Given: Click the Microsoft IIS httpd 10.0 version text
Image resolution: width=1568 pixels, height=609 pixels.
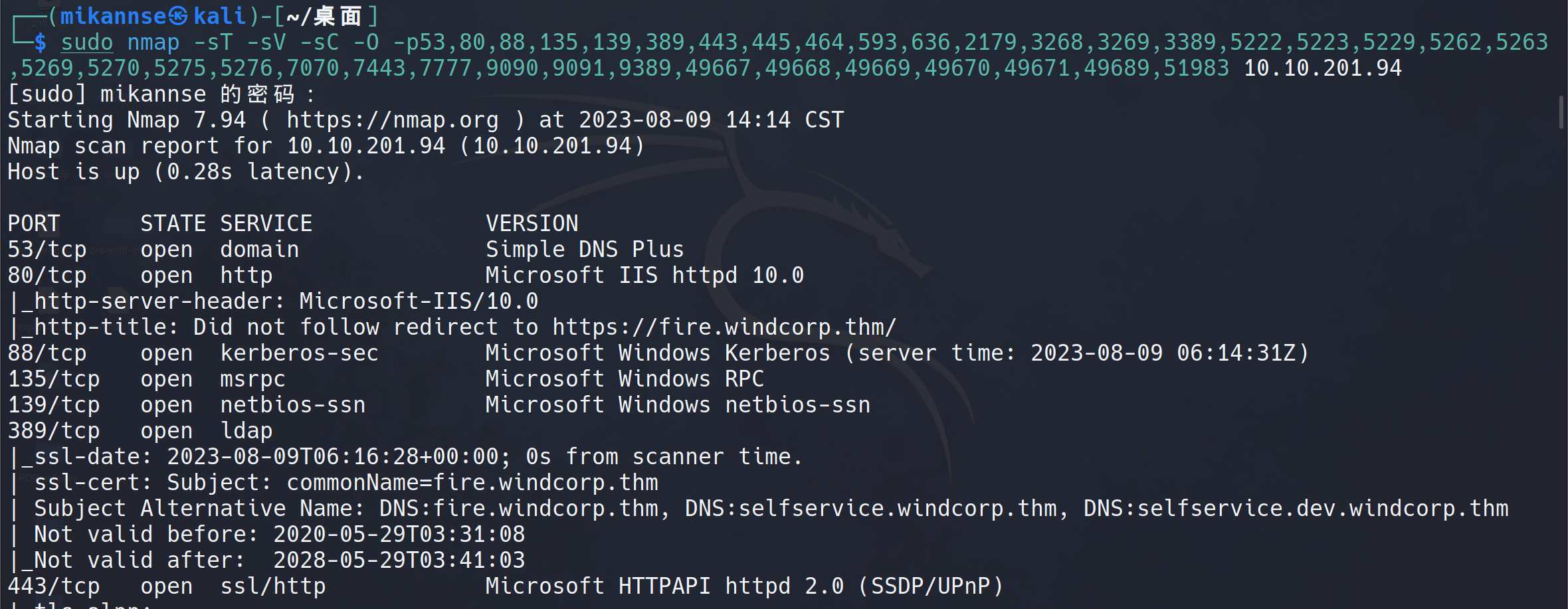Looking at the screenshot, I should pos(644,276).
